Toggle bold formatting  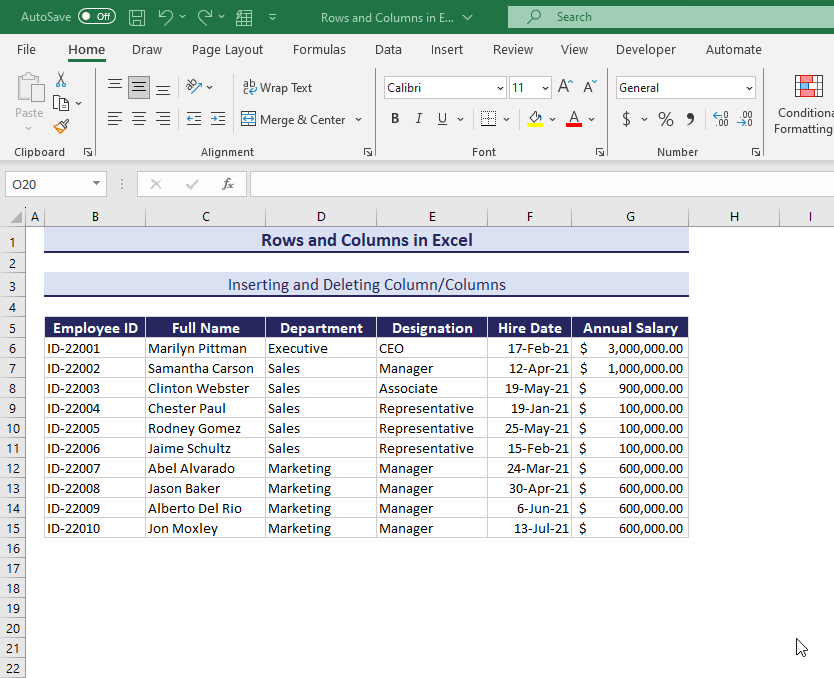click(394, 118)
